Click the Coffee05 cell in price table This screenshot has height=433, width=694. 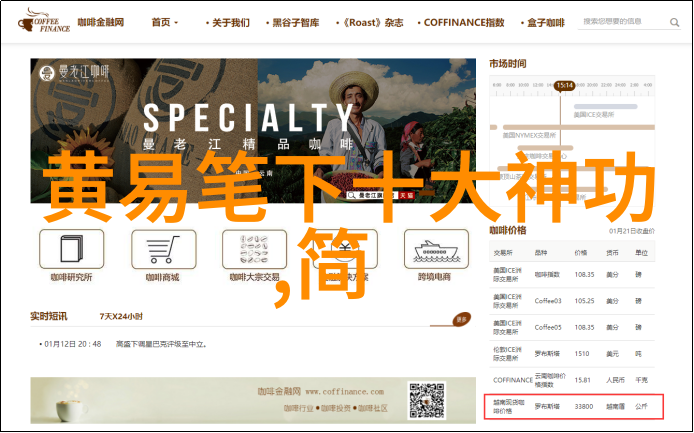(548, 327)
